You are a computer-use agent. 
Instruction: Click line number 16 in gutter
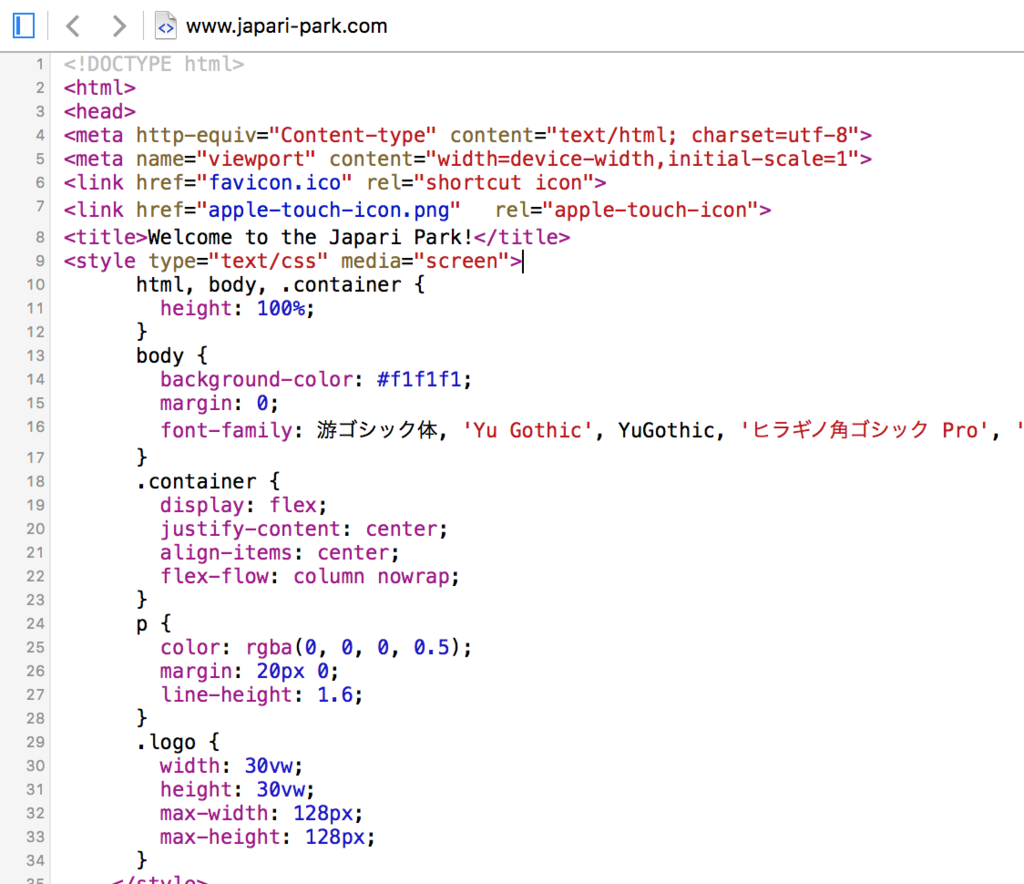click(35, 427)
